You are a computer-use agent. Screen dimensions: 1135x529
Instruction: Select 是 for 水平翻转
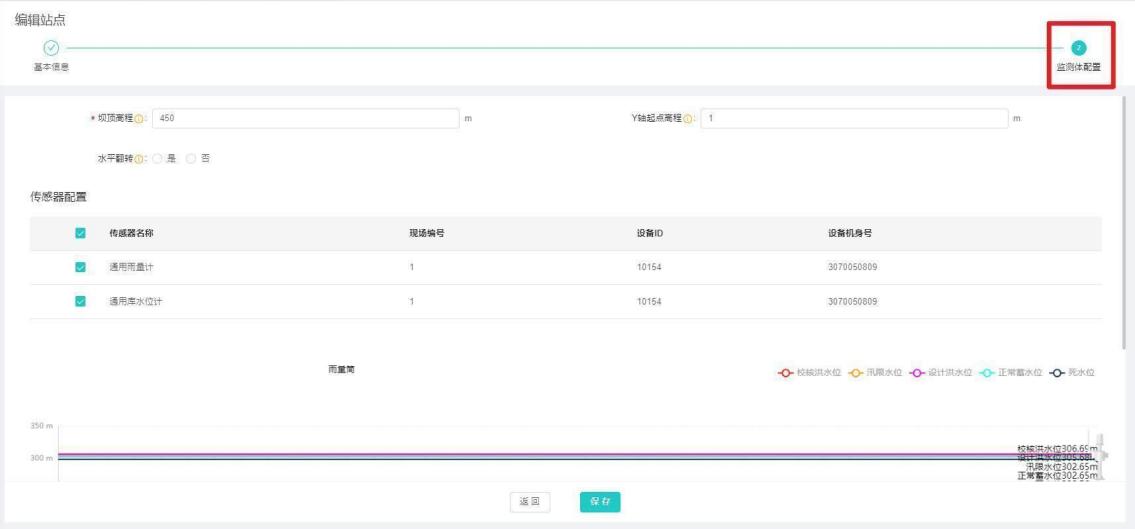158,158
